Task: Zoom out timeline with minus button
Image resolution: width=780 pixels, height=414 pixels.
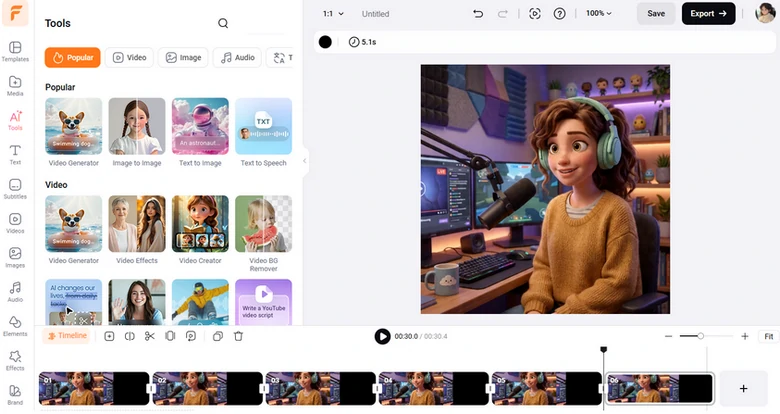Action: pyautogui.click(x=669, y=336)
